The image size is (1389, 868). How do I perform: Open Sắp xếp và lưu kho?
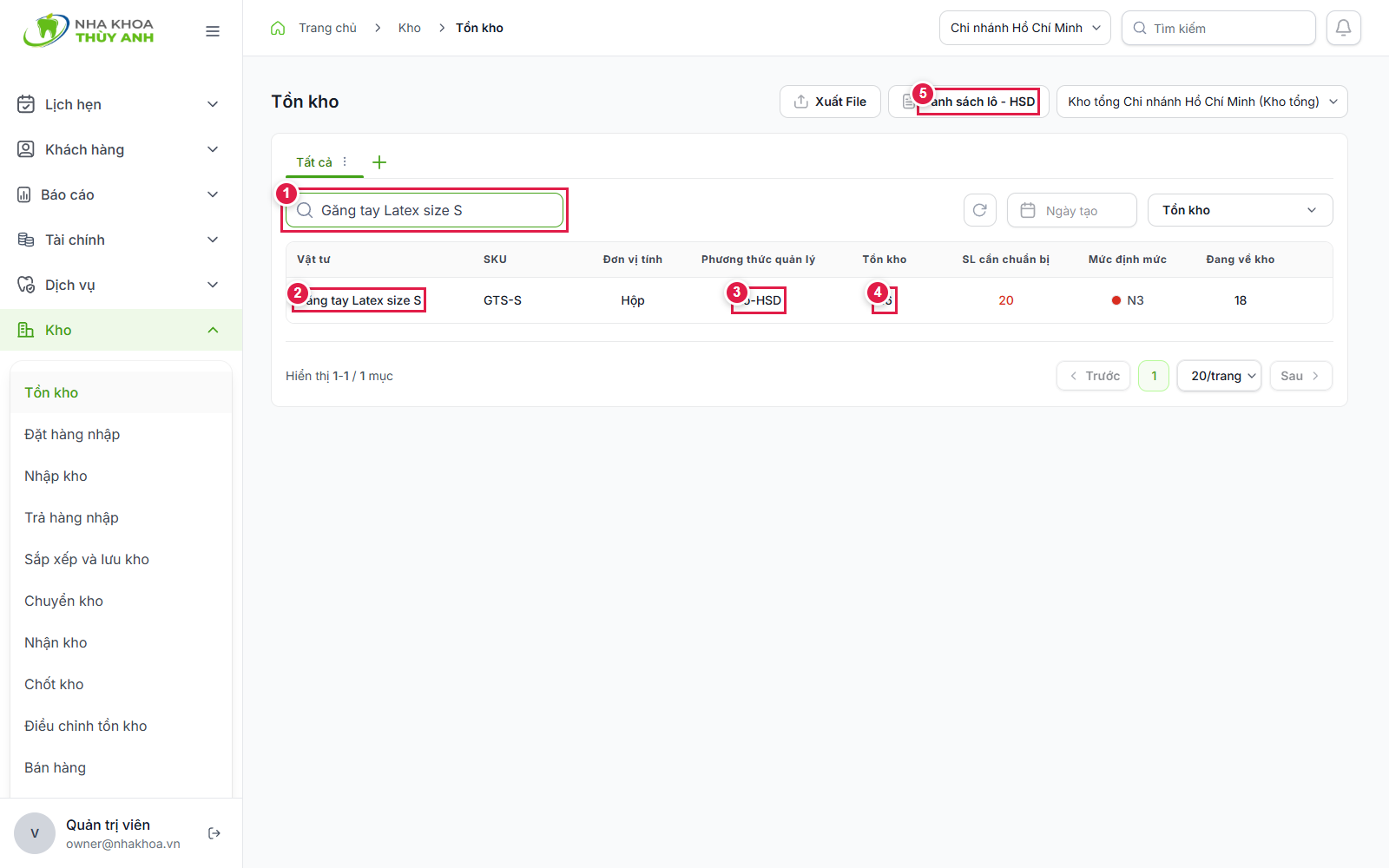point(121,559)
